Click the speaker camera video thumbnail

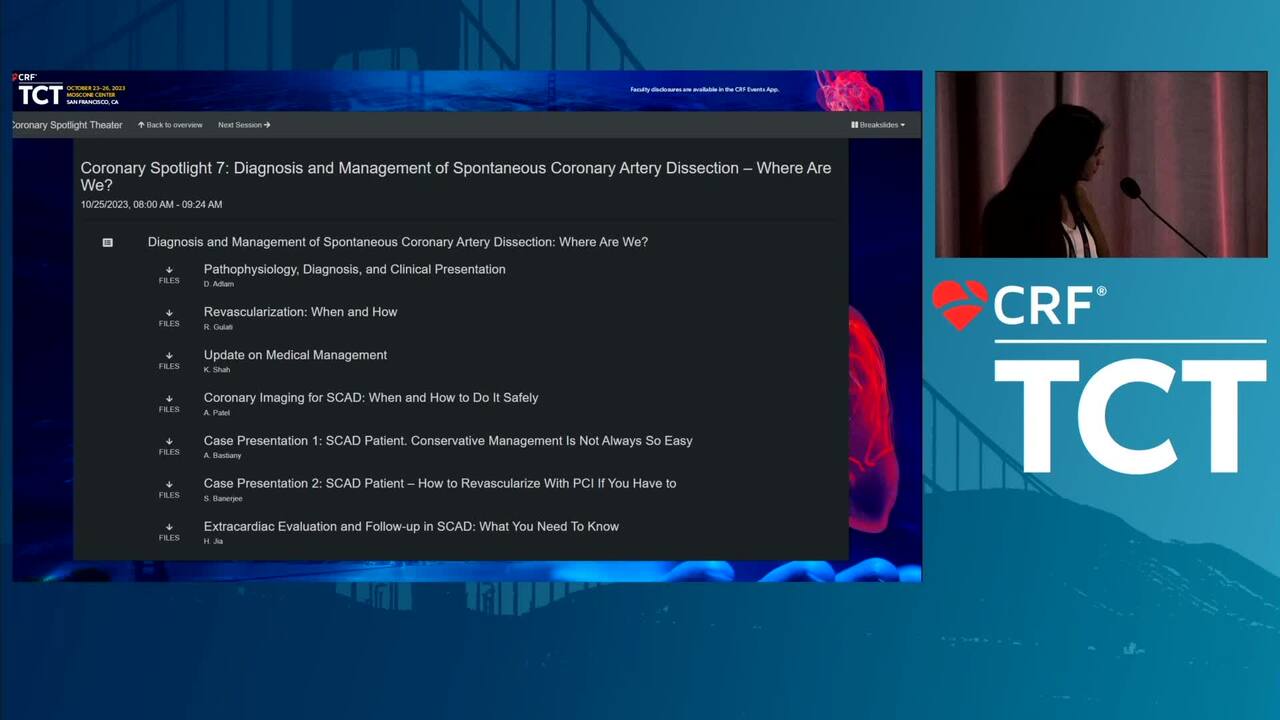pyautogui.click(x=1101, y=165)
